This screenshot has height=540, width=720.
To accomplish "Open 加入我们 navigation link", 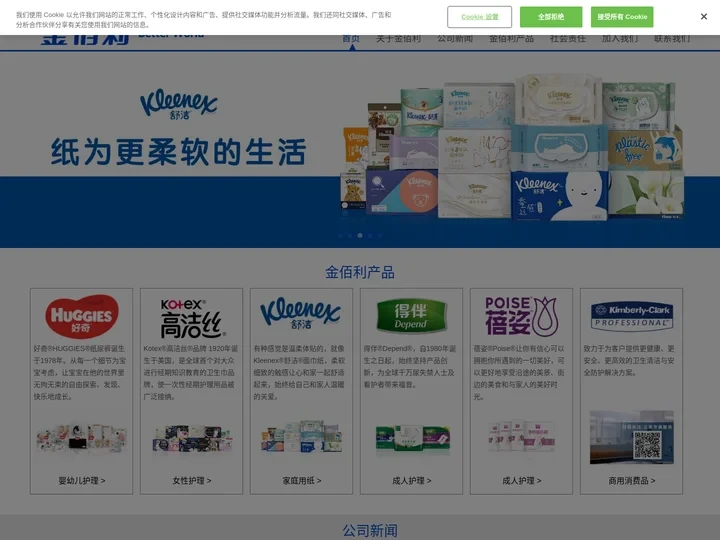I will (620, 39).
